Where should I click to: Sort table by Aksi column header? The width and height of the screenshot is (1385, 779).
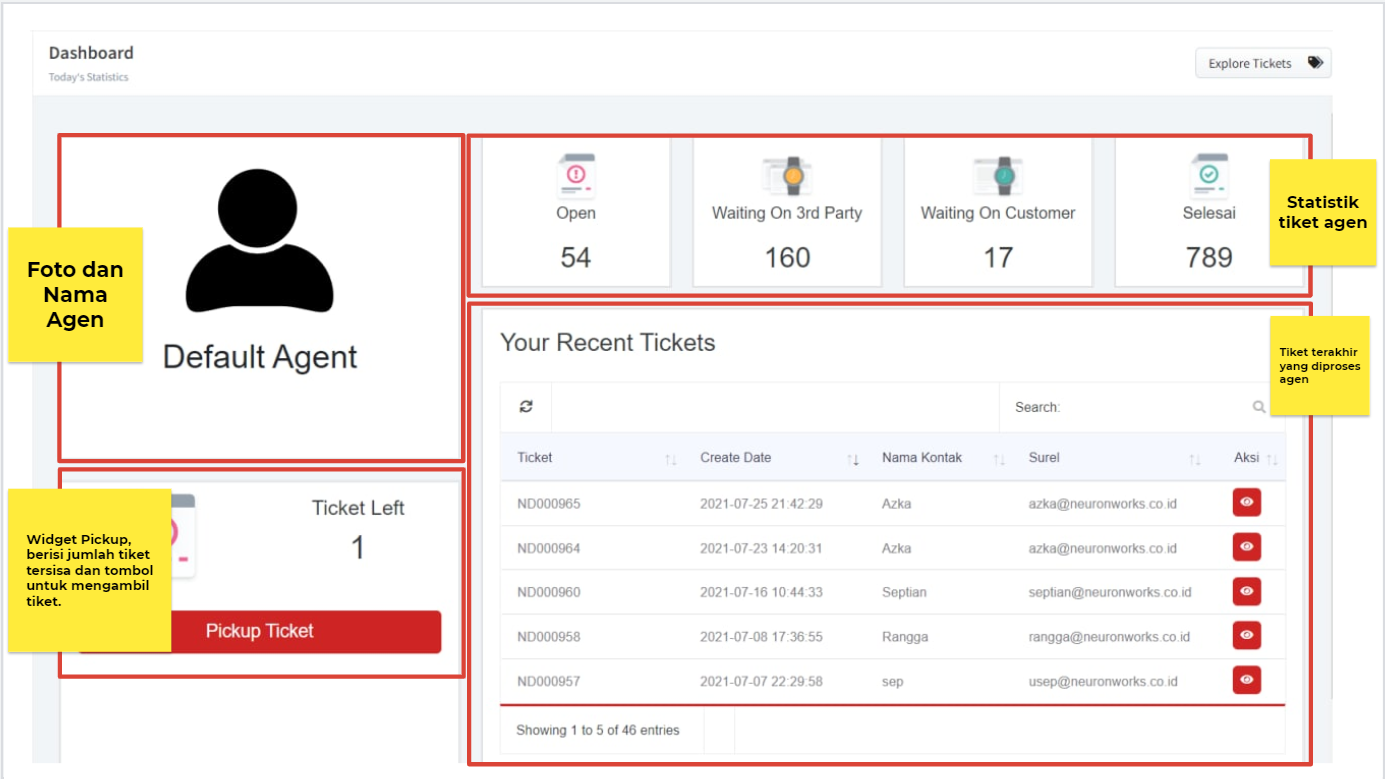1271,459
